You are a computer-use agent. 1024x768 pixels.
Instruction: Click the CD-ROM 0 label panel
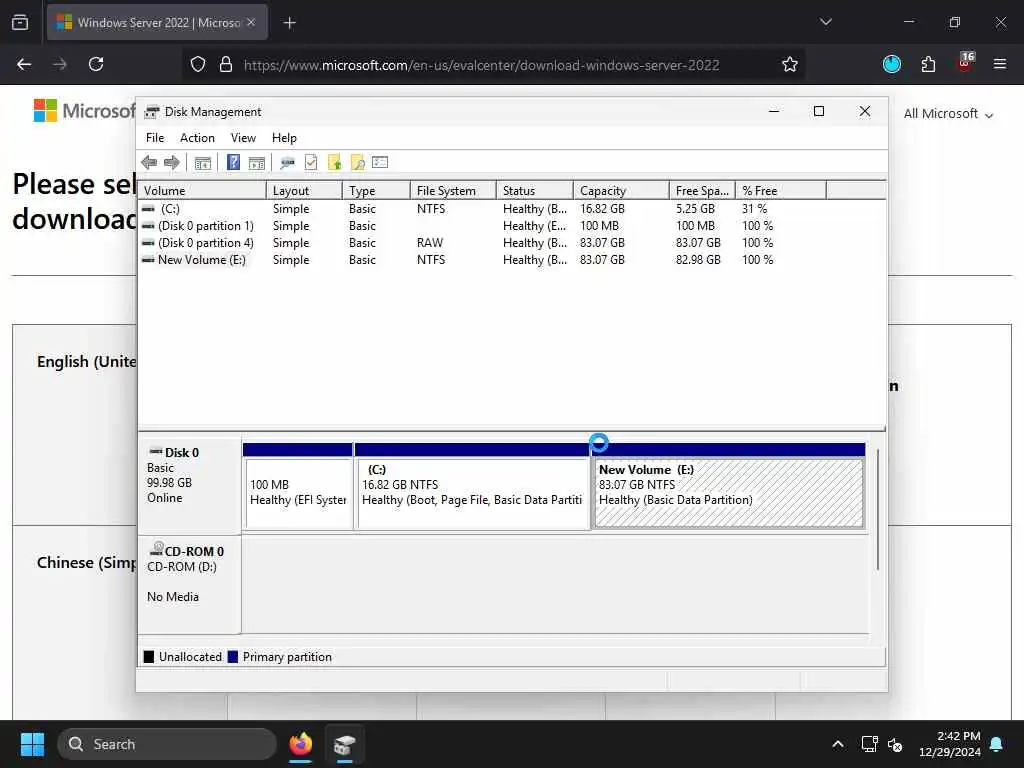[189, 584]
